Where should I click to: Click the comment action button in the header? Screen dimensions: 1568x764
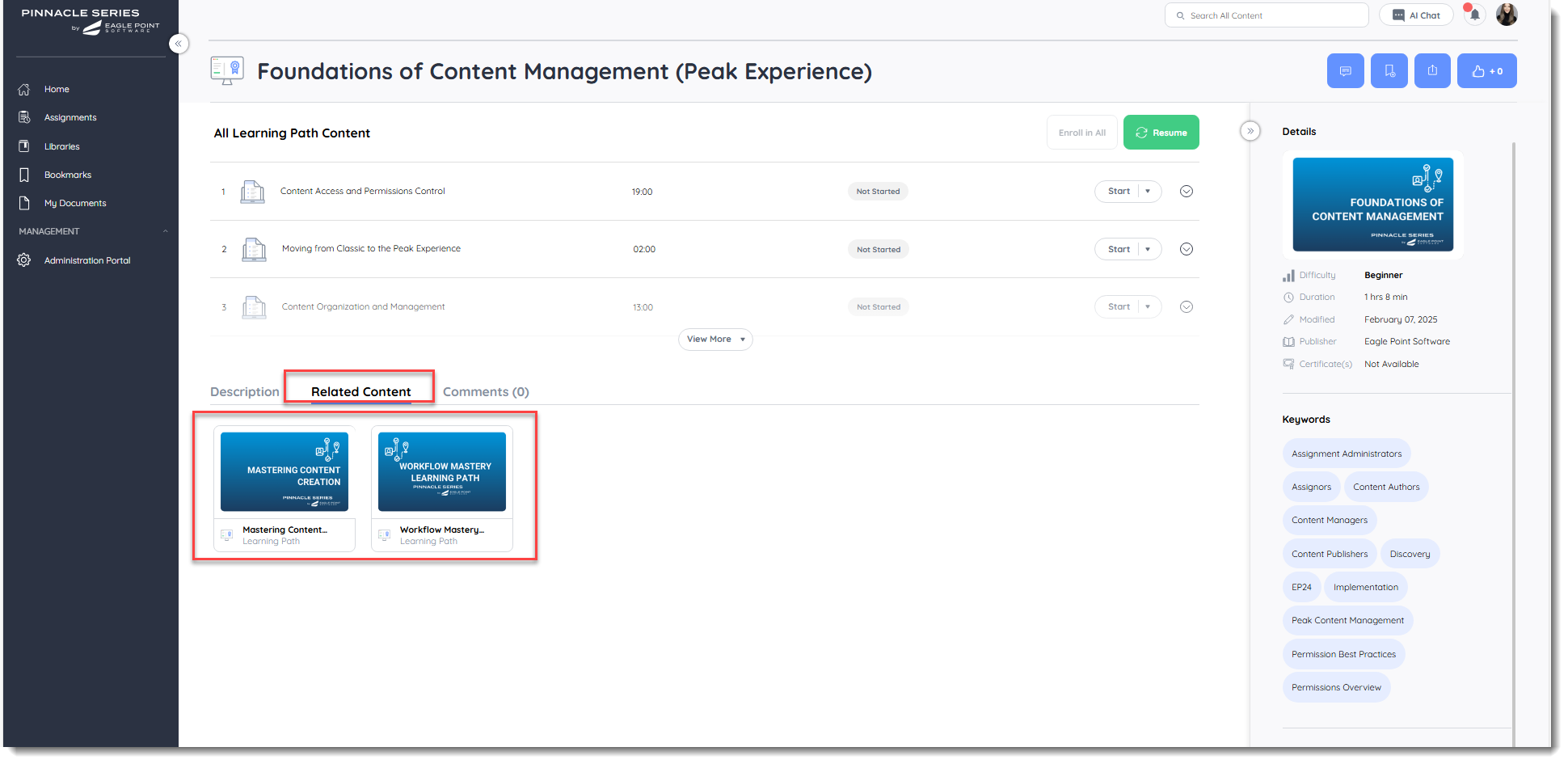point(1345,71)
